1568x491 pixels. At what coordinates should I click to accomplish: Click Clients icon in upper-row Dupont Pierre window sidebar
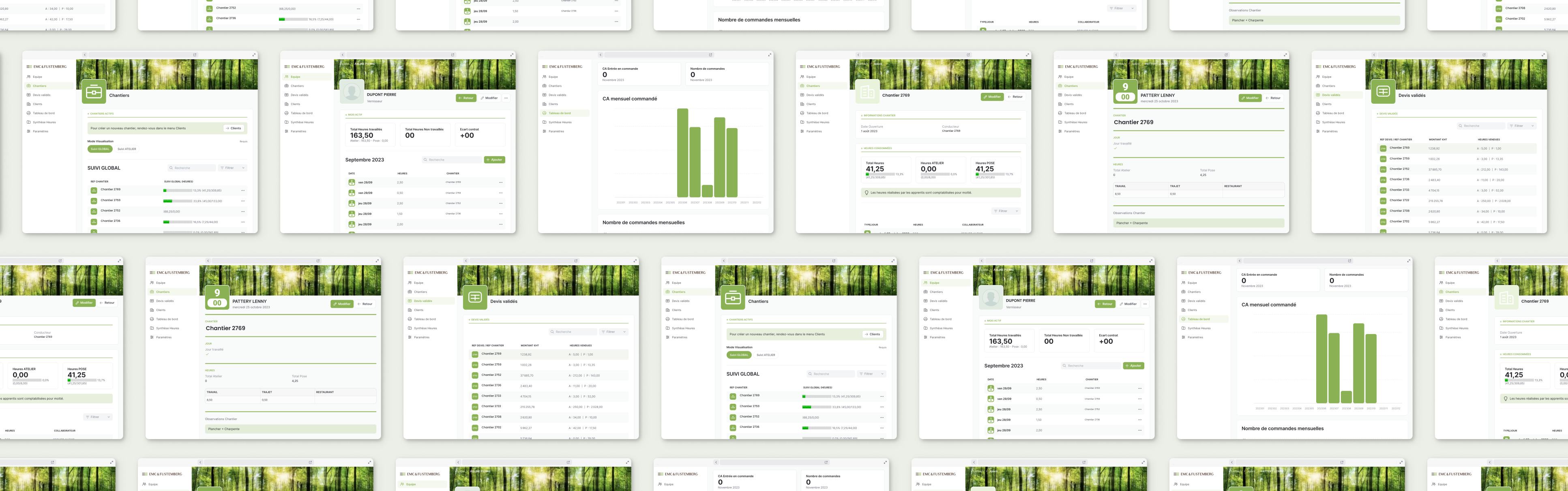(x=287, y=104)
